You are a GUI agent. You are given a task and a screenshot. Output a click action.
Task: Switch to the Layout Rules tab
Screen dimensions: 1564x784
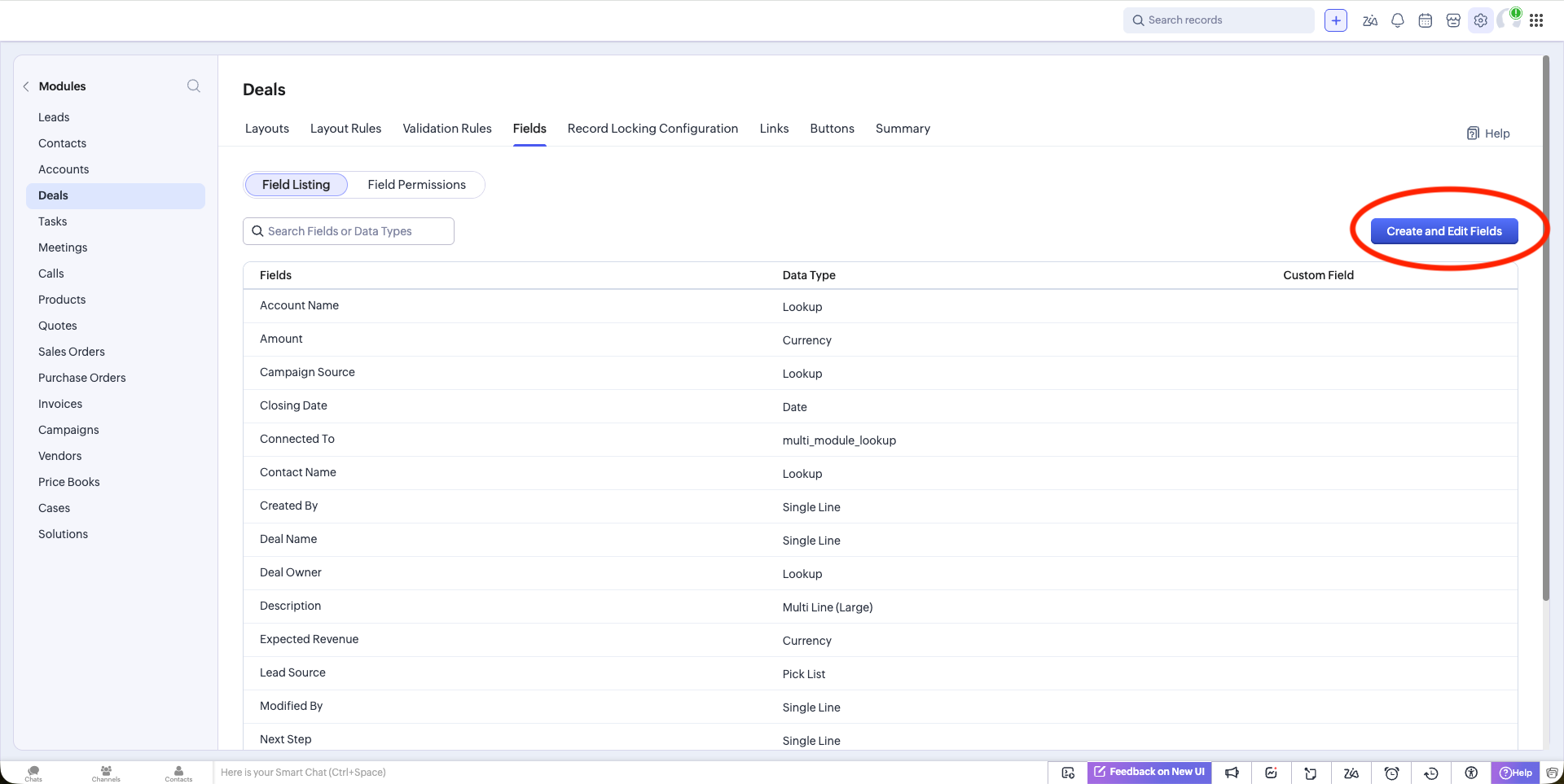tap(345, 129)
